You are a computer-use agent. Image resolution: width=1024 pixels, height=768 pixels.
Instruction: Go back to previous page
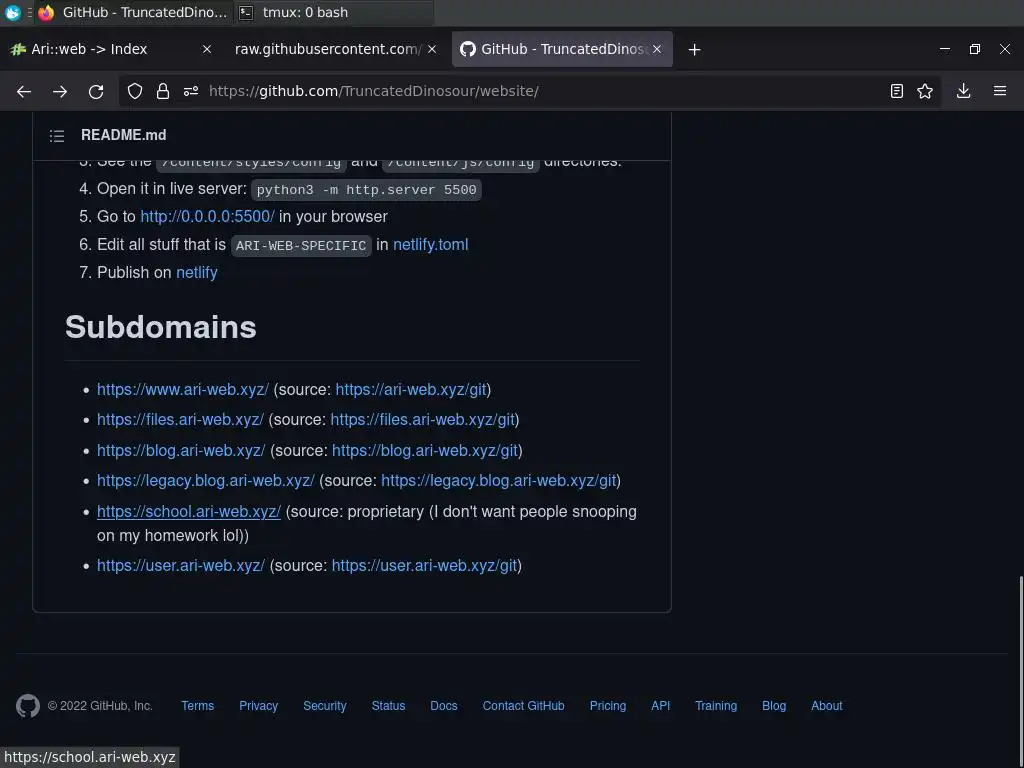[24, 91]
